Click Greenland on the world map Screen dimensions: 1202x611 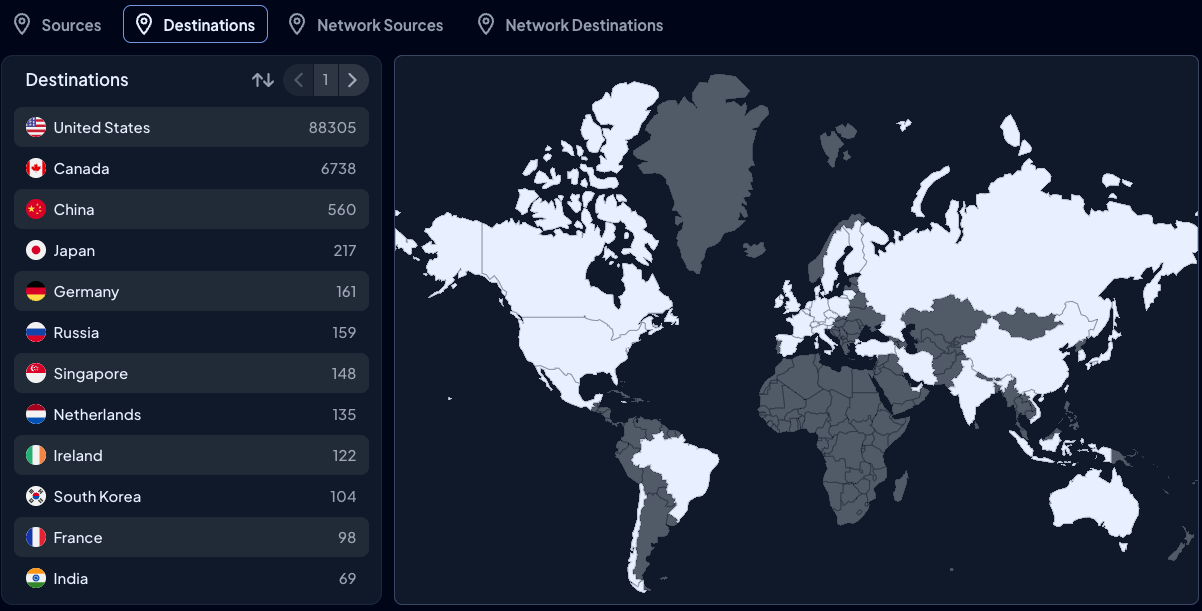click(x=700, y=170)
